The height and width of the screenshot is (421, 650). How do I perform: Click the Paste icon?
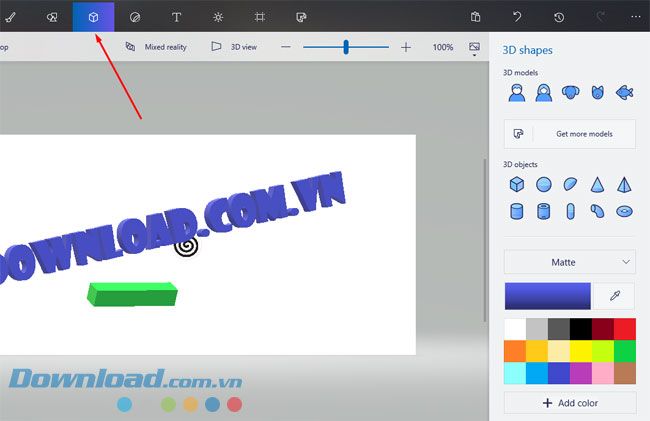pos(475,17)
